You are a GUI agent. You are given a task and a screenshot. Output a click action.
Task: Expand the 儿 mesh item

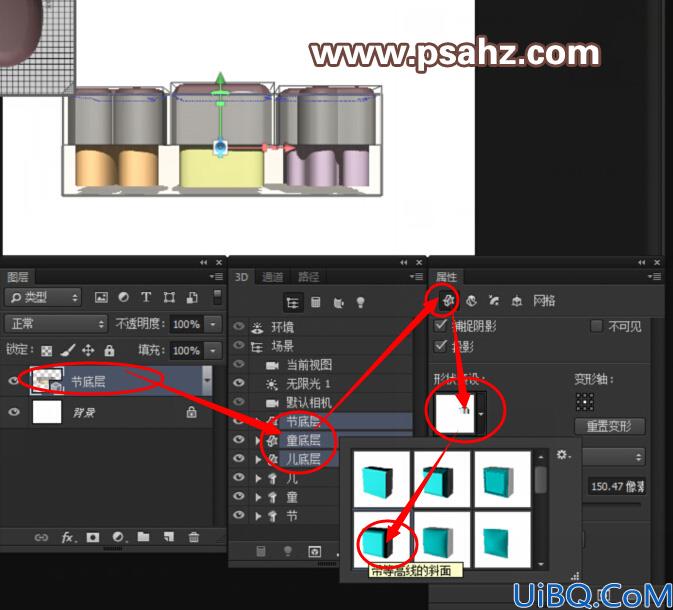point(258,478)
